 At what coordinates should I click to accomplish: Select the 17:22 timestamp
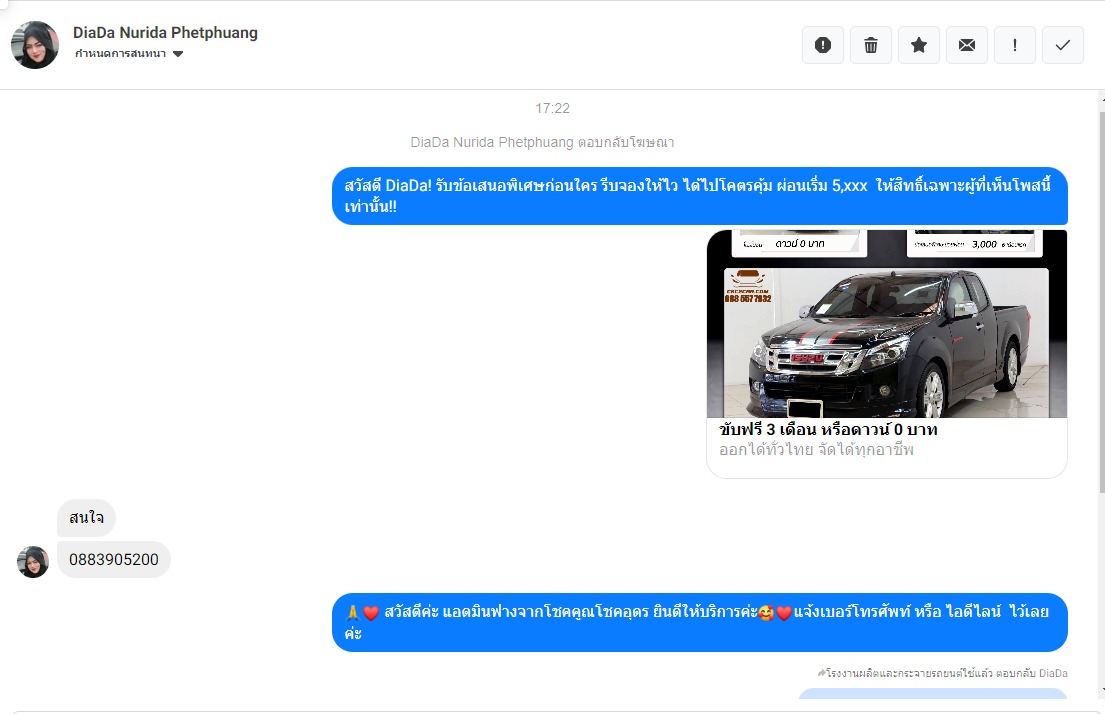point(552,109)
